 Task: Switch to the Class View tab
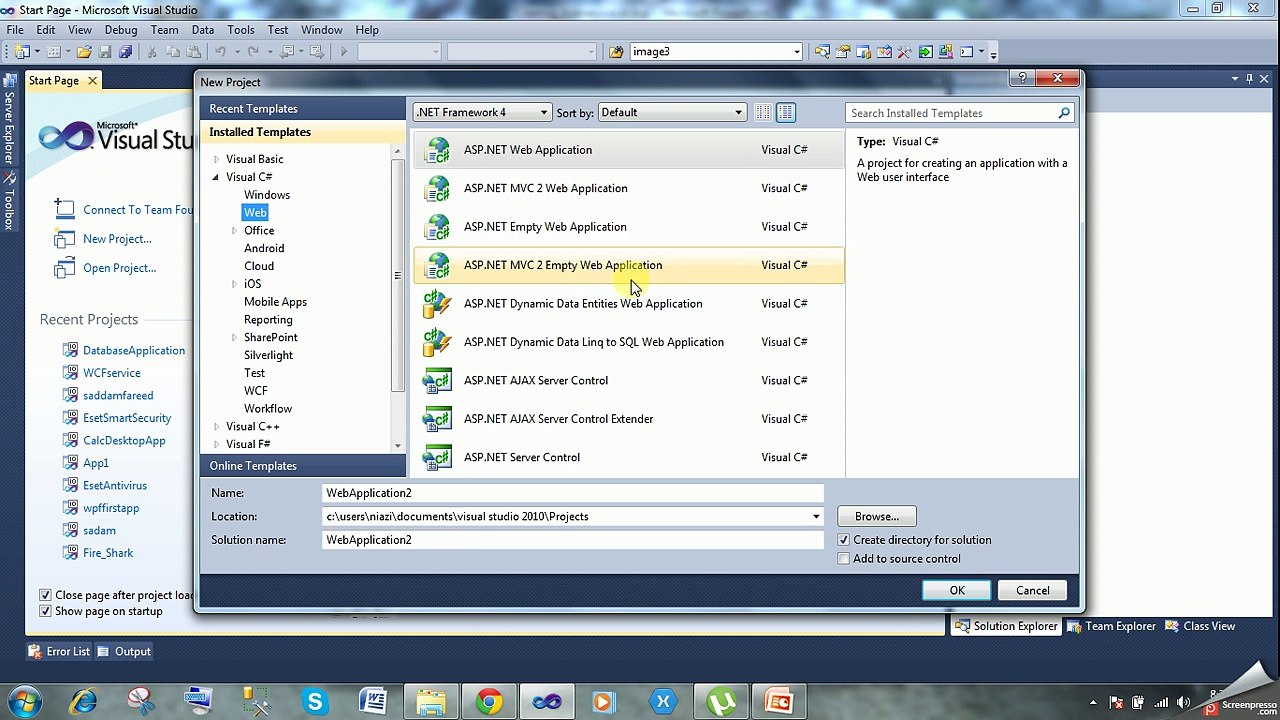point(1200,627)
